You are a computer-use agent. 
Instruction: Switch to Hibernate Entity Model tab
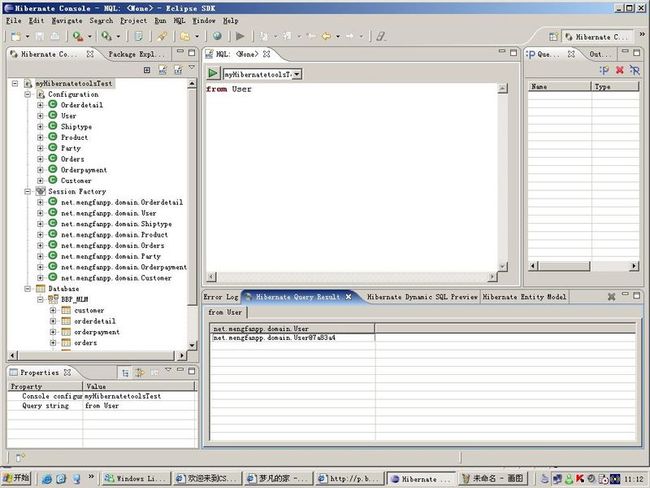(524, 297)
